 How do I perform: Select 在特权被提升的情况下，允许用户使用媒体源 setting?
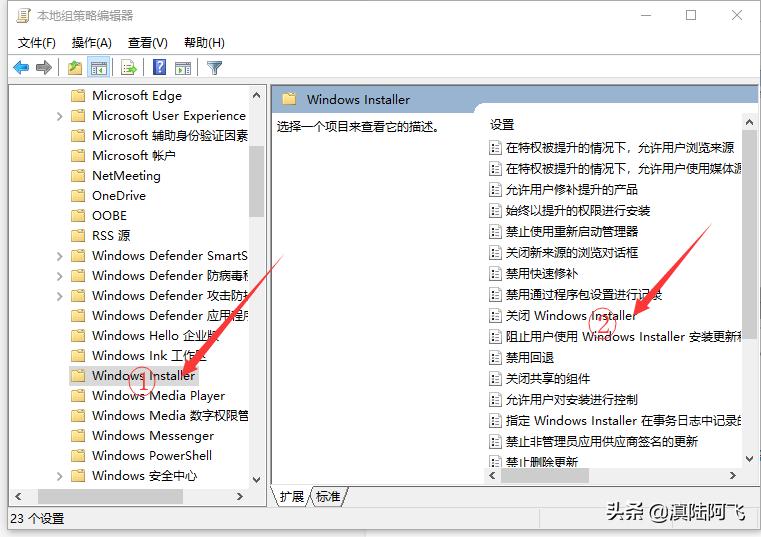click(x=623, y=168)
